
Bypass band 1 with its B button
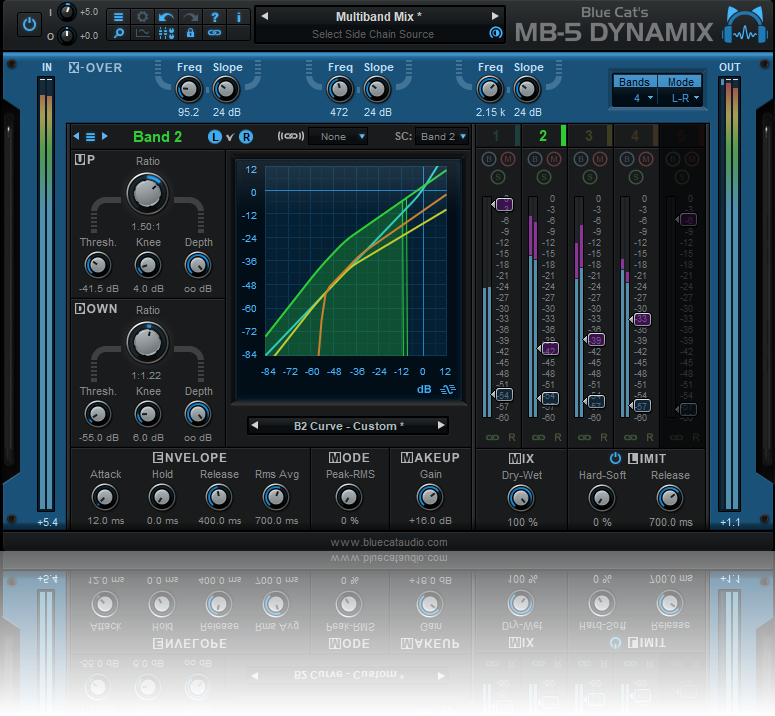[x=489, y=159]
